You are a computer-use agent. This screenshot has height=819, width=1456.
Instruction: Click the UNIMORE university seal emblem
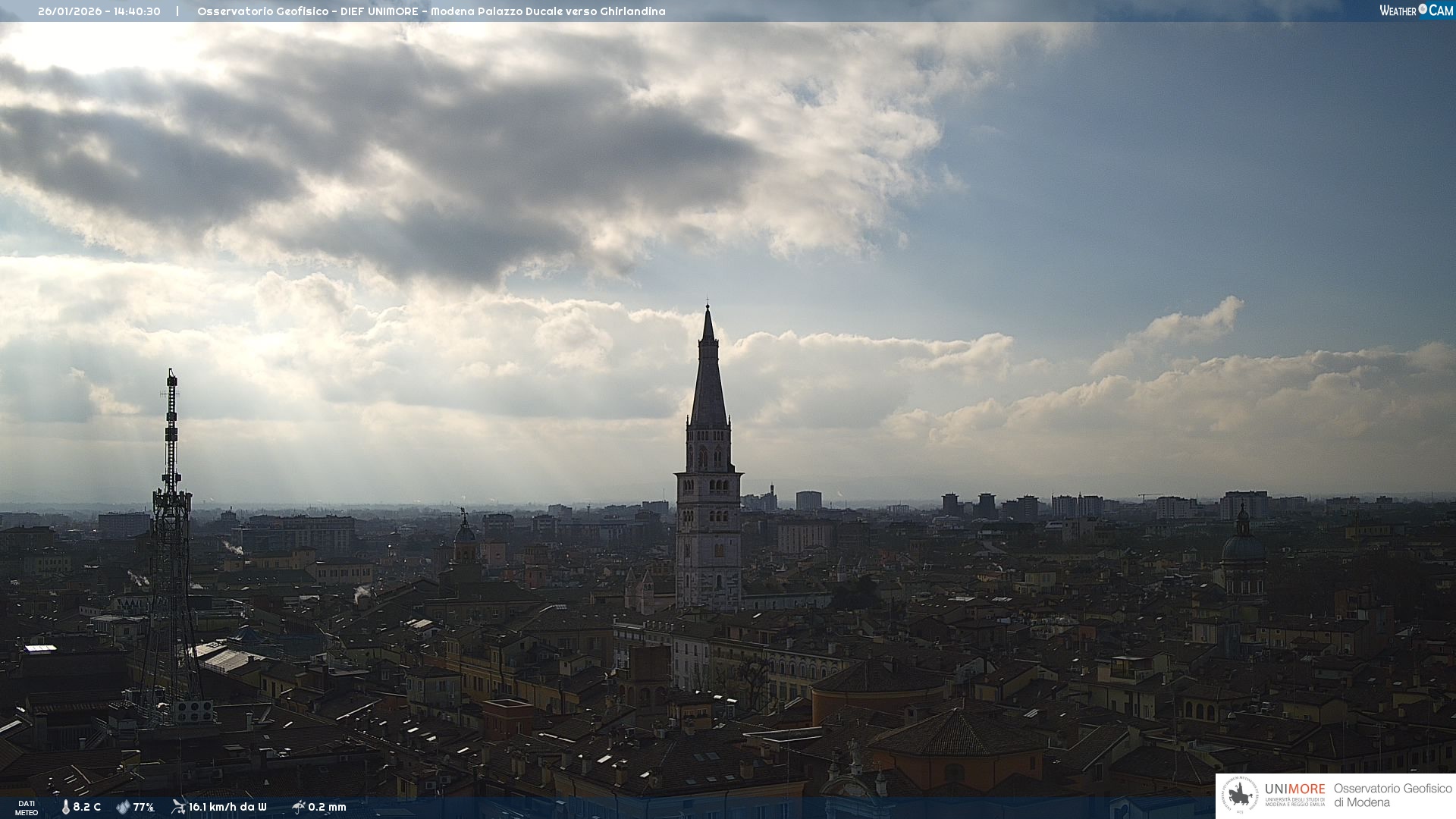[x=1240, y=795]
